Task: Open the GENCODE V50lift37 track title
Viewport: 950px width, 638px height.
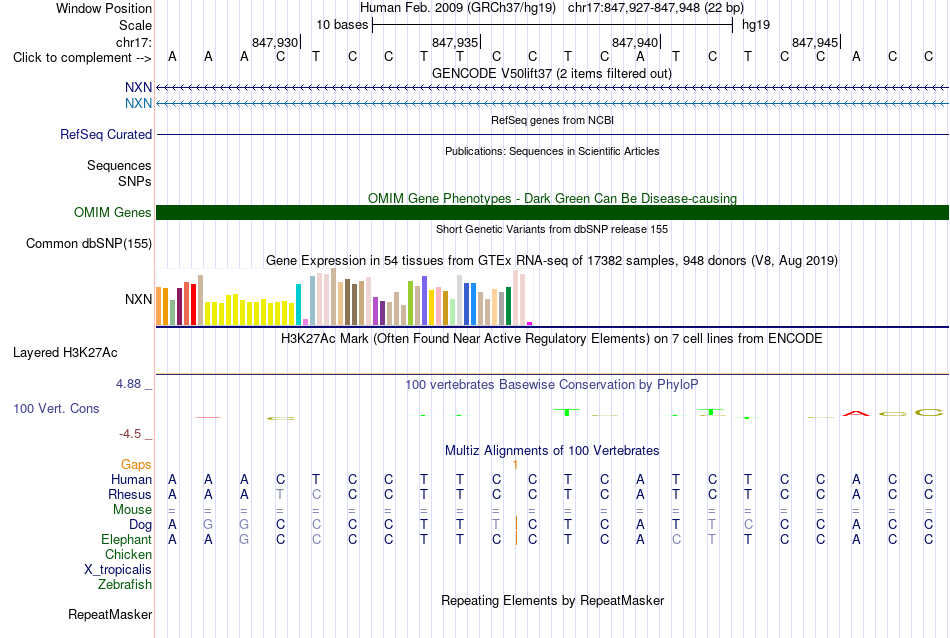Action: click(551, 74)
